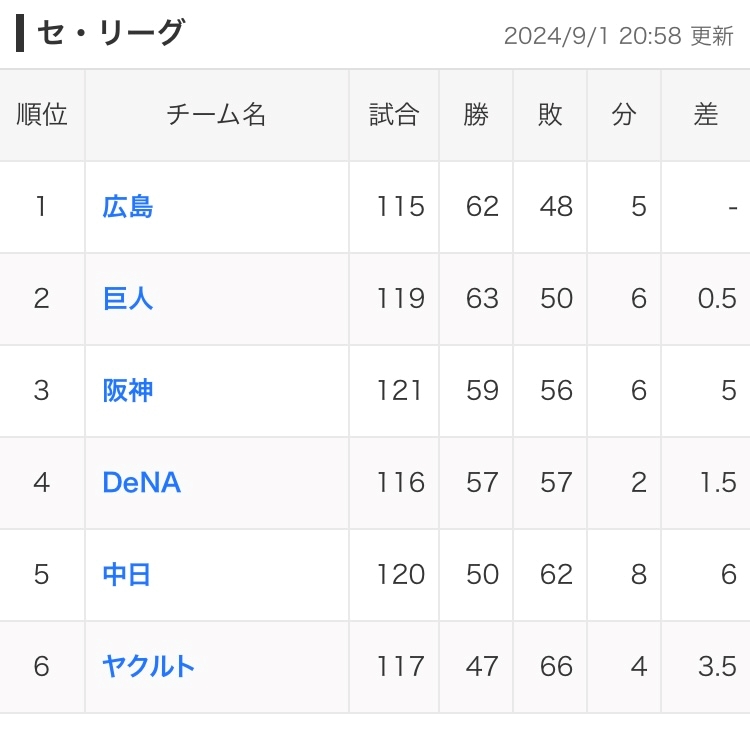Select the 中日 team link
Image resolution: width=750 pixels, height=736 pixels.
[127, 575]
